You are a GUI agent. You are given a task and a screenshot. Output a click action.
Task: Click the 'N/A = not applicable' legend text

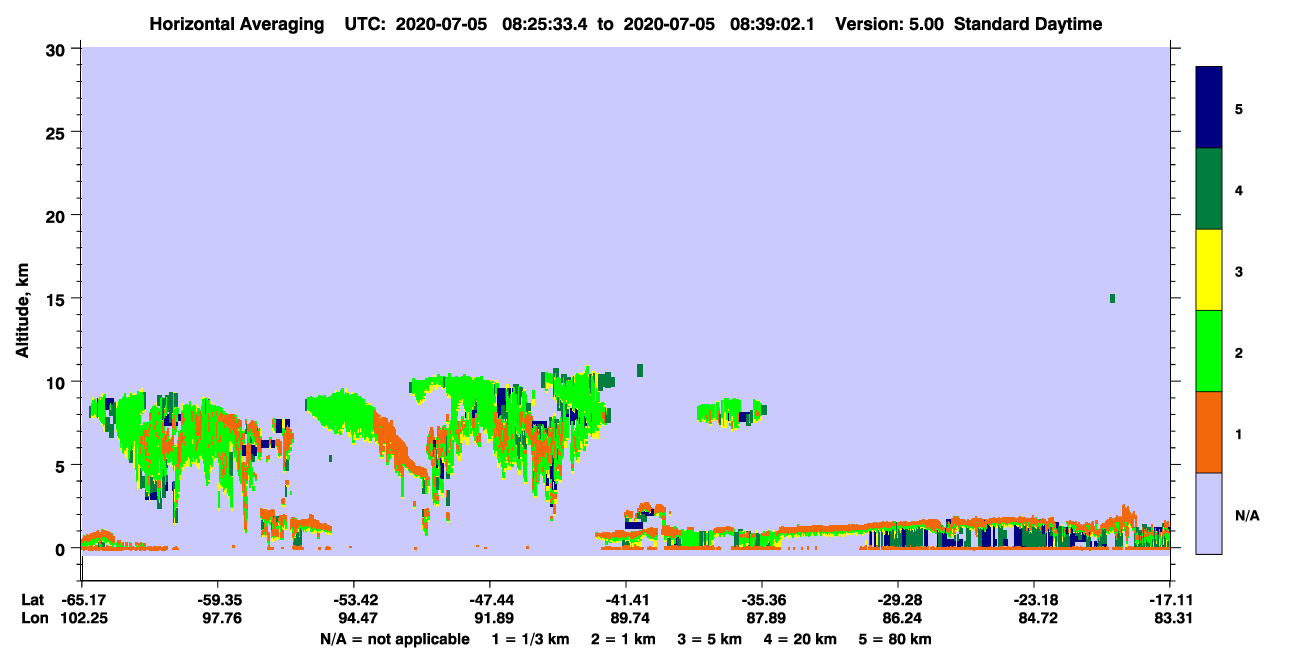(x=394, y=639)
